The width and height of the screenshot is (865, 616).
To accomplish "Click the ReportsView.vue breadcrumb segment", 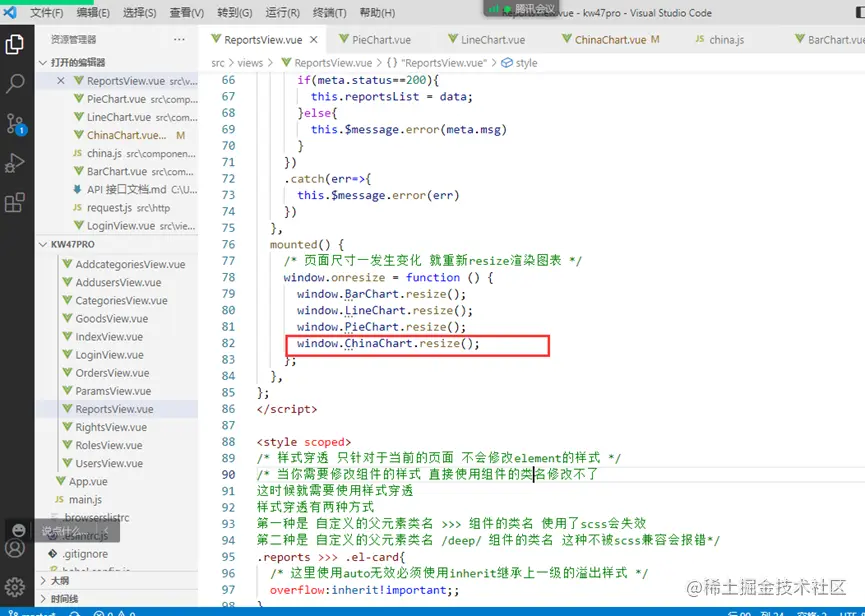I will (x=327, y=63).
